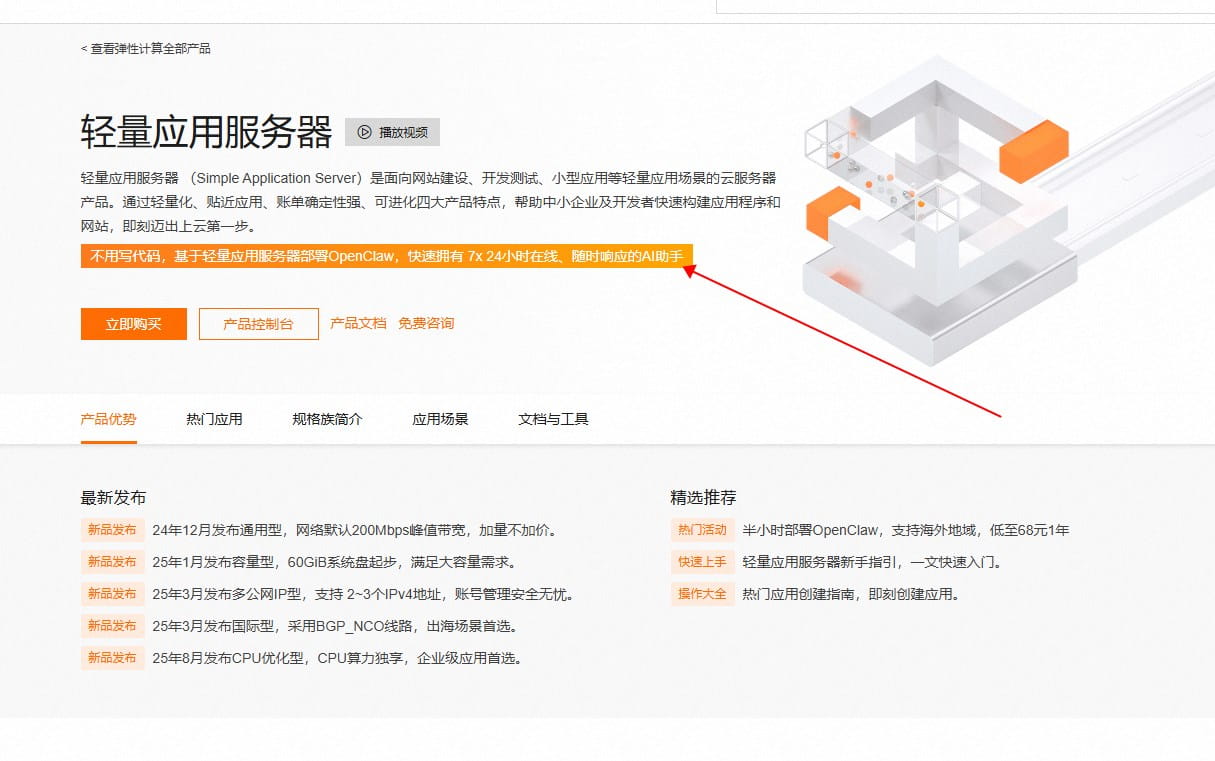This screenshot has width=1215, height=761.
Task: Open the 产品文档 documentation link
Action: 358,322
